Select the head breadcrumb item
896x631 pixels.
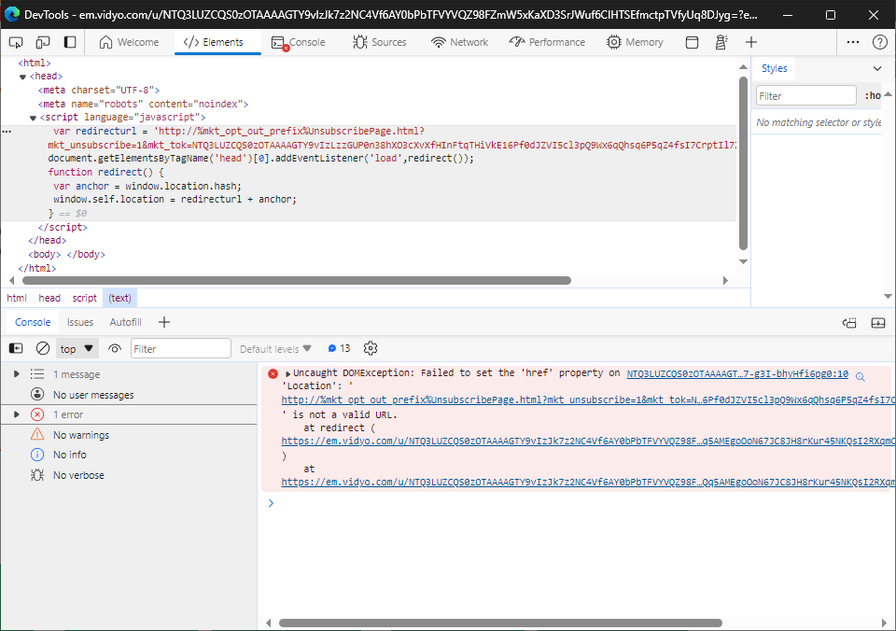pyautogui.click(x=49, y=298)
